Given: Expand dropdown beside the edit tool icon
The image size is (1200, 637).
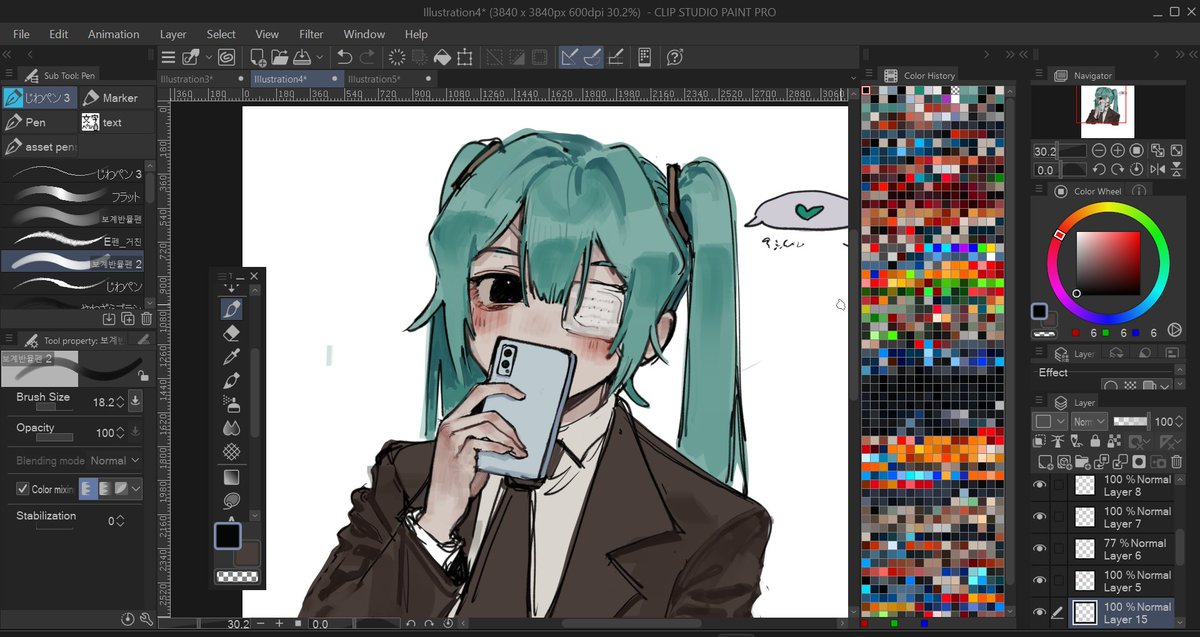Looking at the screenshot, I should (207, 57).
